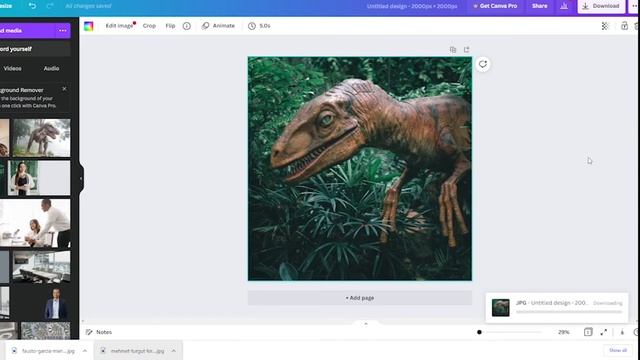Select the woman in black dress thumbnail
640x360 pixels.
click(x=39, y=178)
